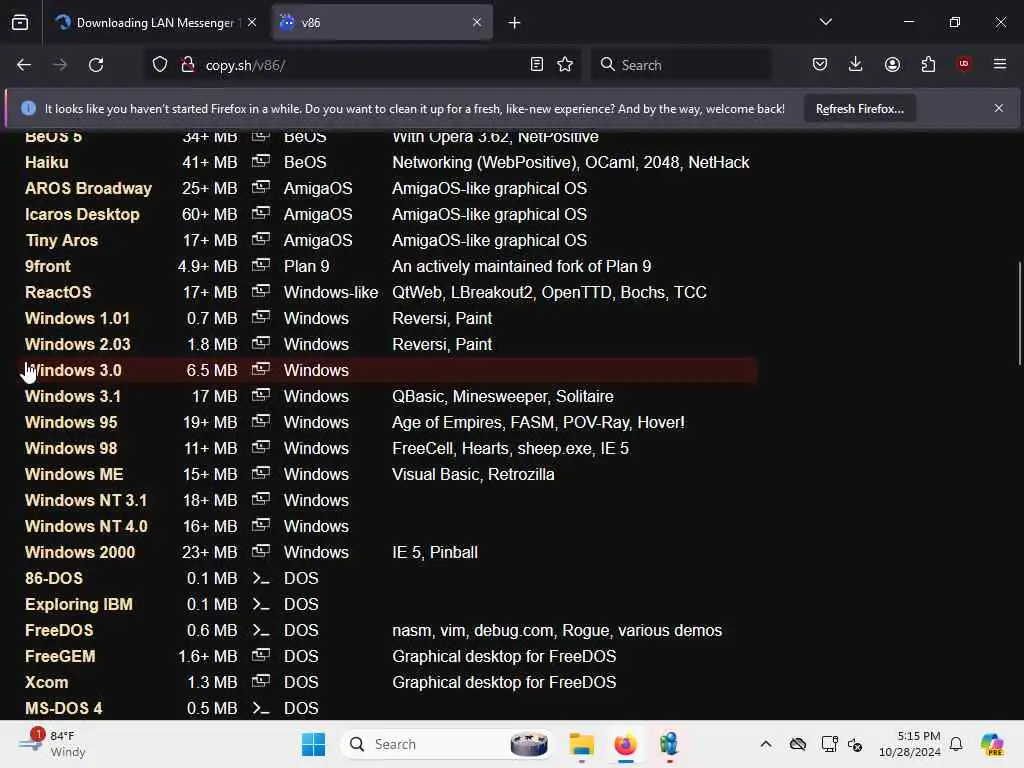Open MS-DOS 4 link
The height and width of the screenshot is (768, 1024).
(63, 709)
